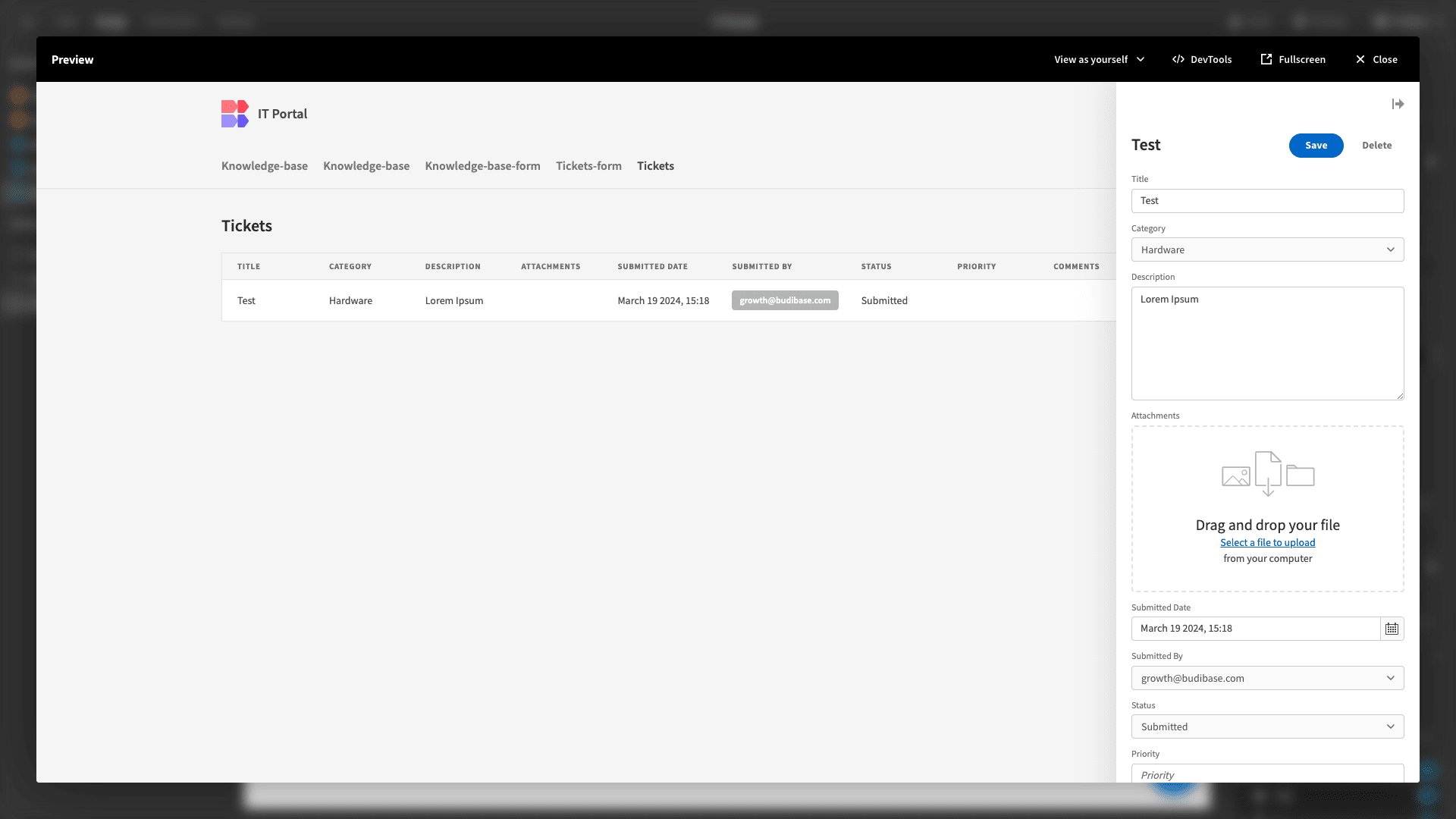Click Save button in the side panel

1316,145
